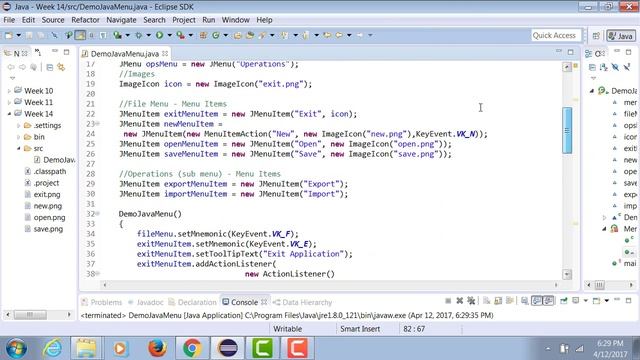Viewport: 640px width, 360px height.
Task: Click the editor vertical scrollbar thumb
Action: point(567,130)
